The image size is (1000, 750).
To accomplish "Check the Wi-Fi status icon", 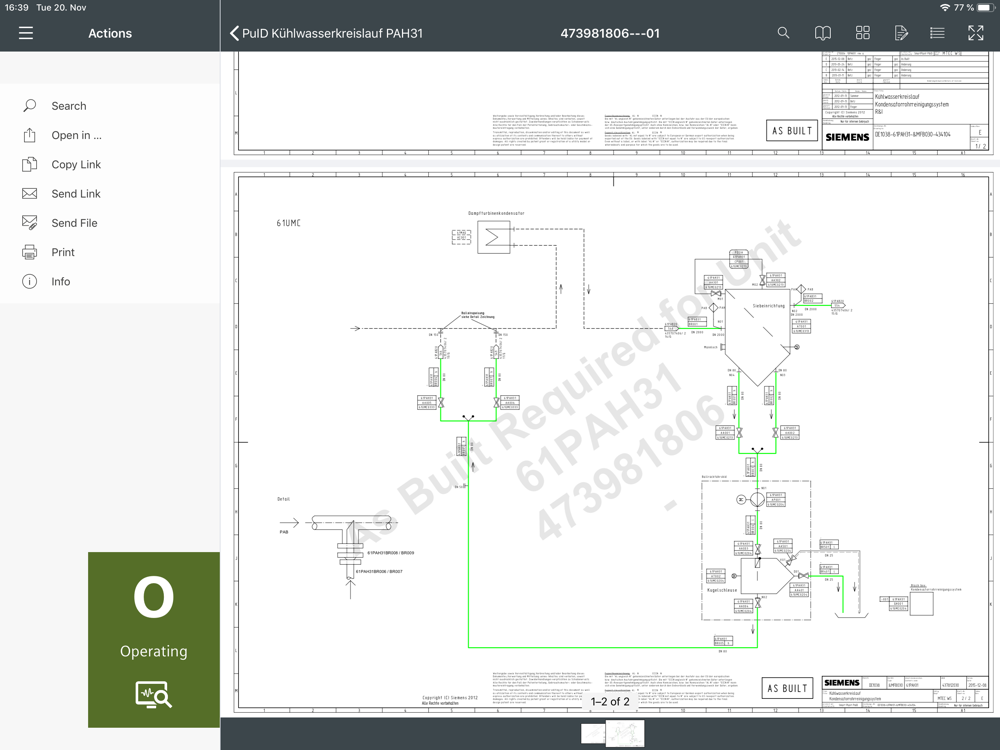I will (945, 8).
